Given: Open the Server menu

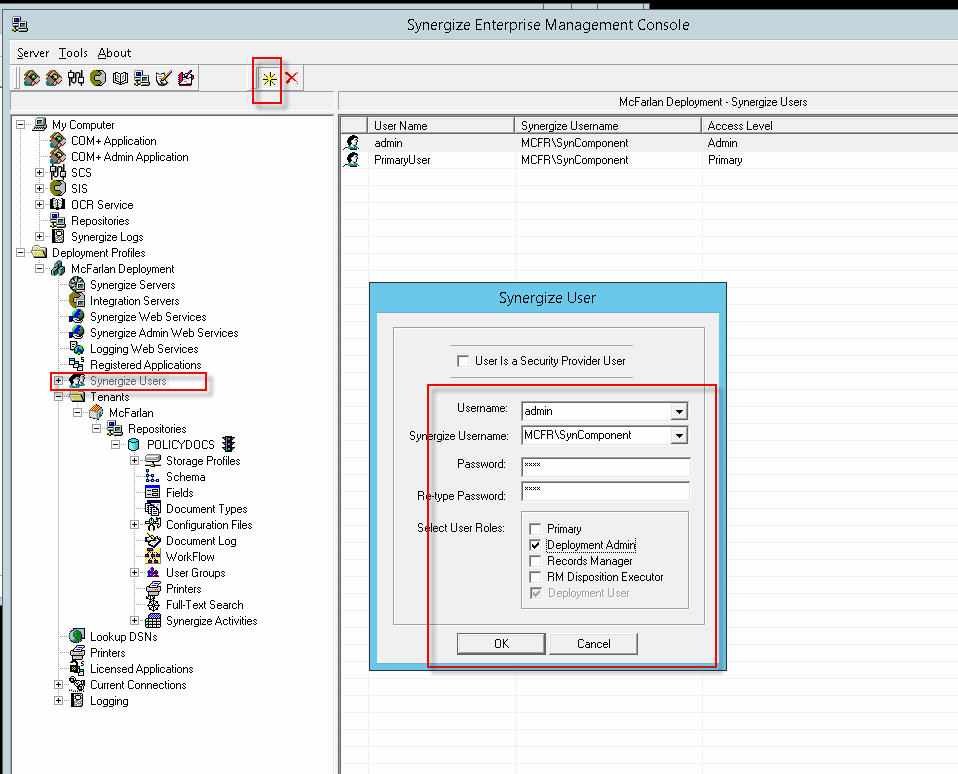Looking at the screenshot, I should 33,53.
